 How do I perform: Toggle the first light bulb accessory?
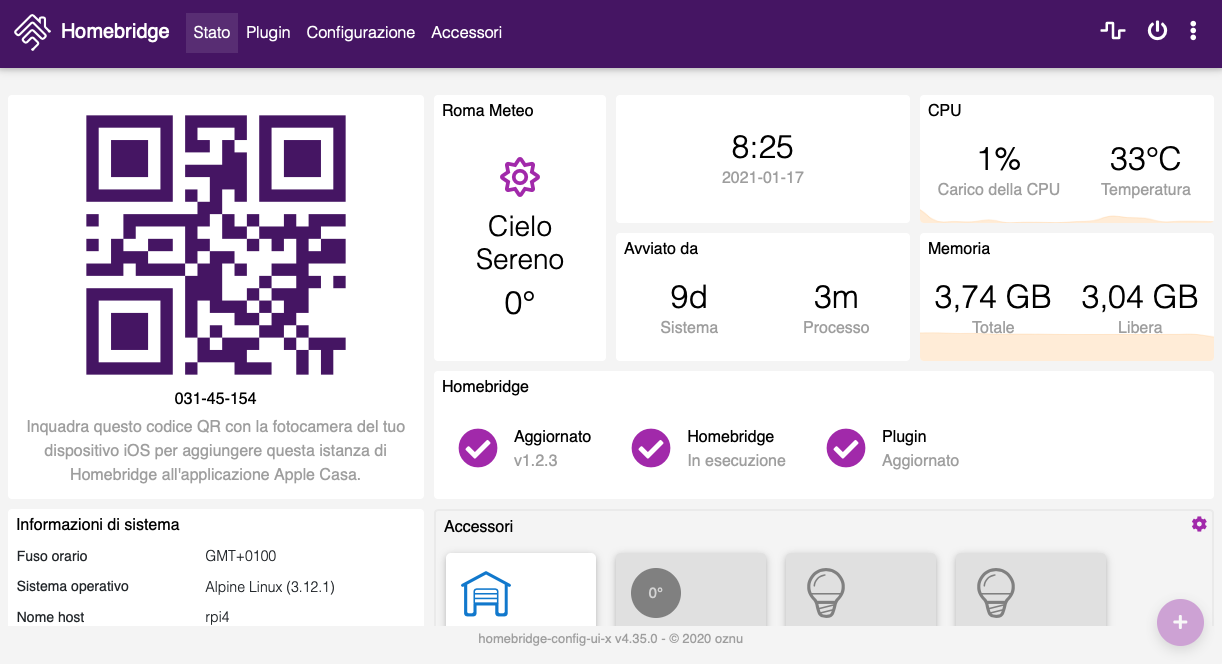click(861, 590)
